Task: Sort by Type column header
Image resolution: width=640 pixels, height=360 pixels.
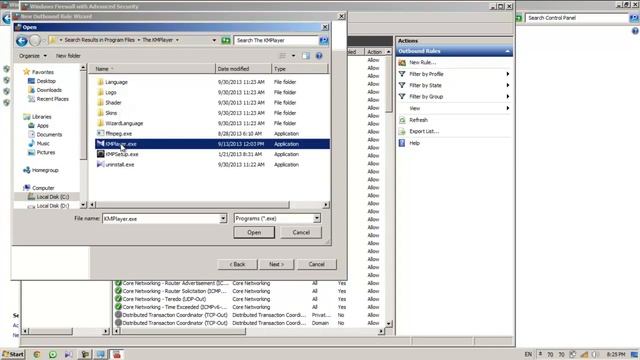Action: coord(299,69)
